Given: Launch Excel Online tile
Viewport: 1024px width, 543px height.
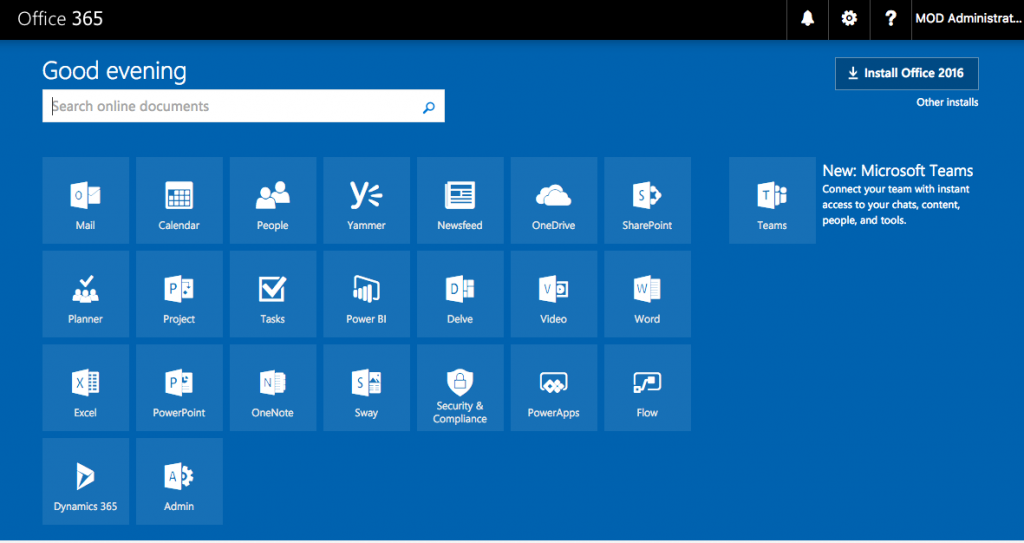Looking at the screenshot, I should 86,387.
